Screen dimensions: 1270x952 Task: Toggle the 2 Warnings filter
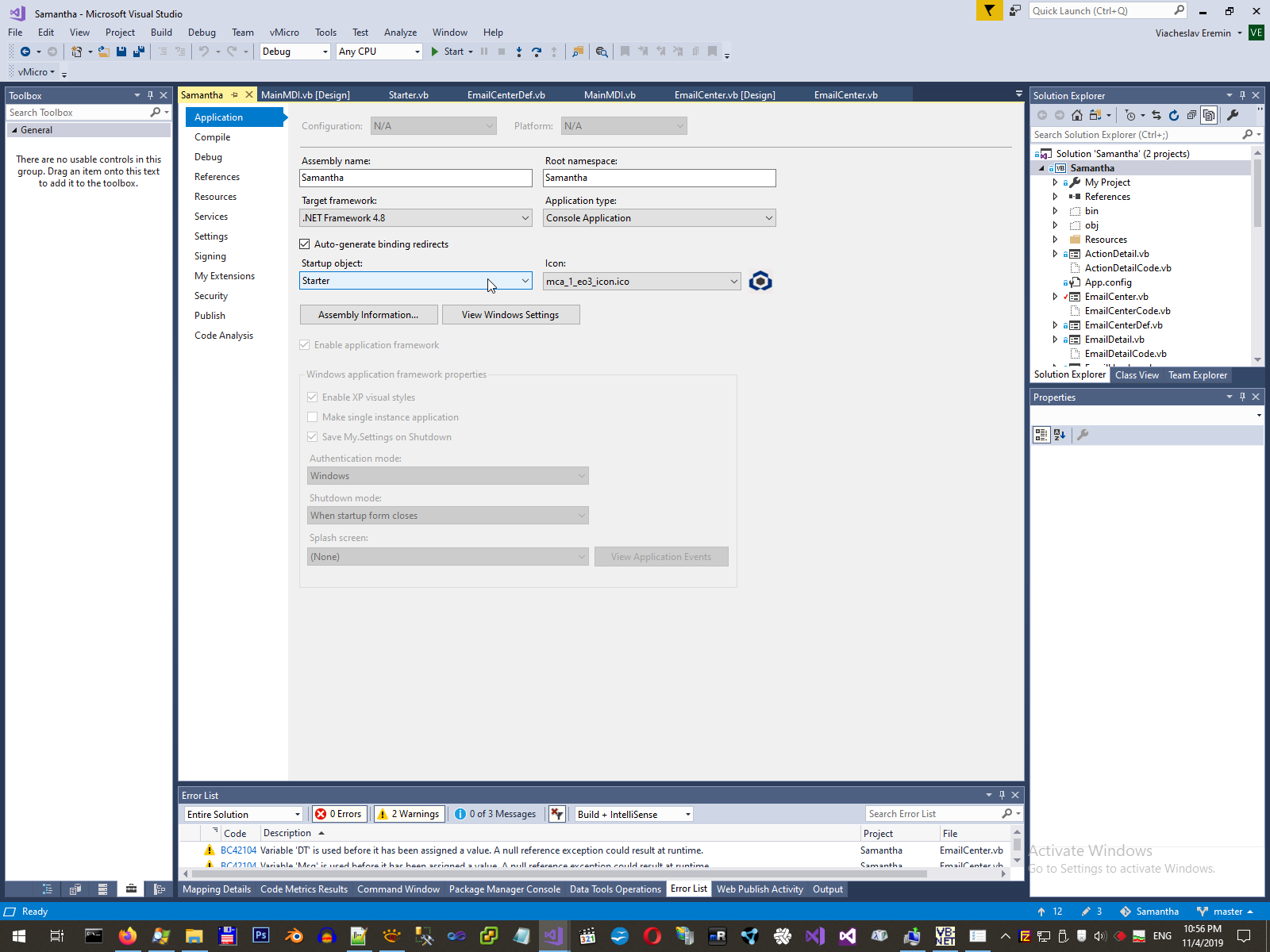[x=410, y=814]
